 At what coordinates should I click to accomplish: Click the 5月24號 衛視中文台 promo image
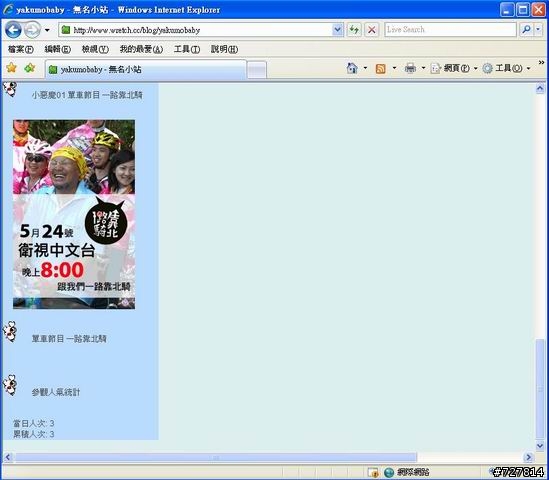pyautogui.click(x=74, y=214)
